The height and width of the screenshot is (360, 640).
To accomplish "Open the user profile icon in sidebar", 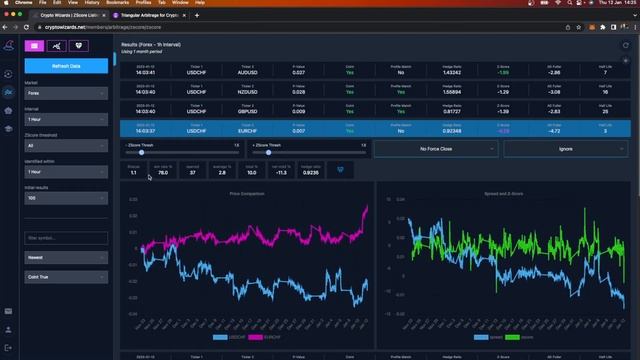I will (8, 330).
